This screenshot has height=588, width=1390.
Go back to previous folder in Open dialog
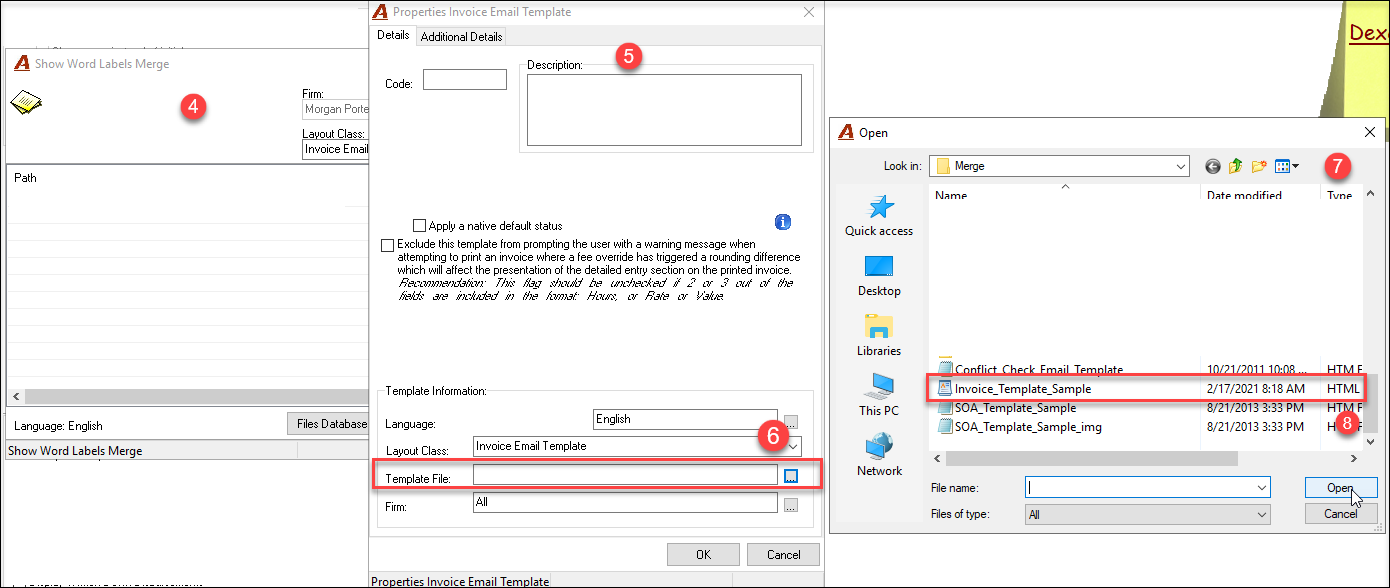pos(1213,166)
